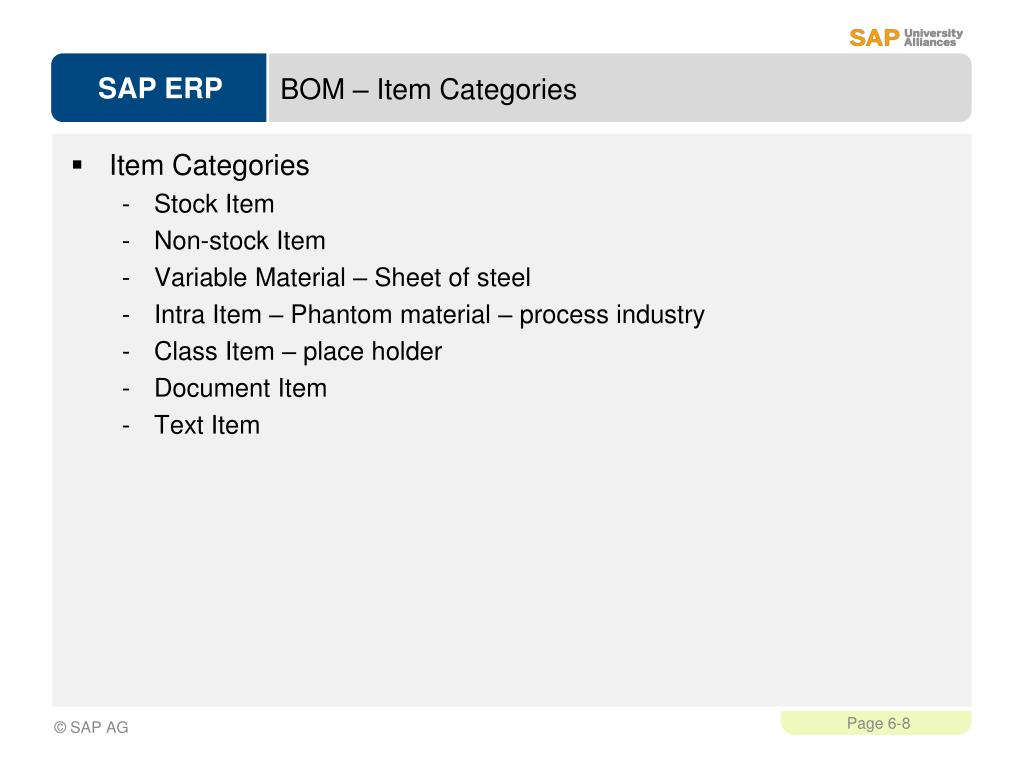Click the blue SAP ERP header block

[159, 88]
